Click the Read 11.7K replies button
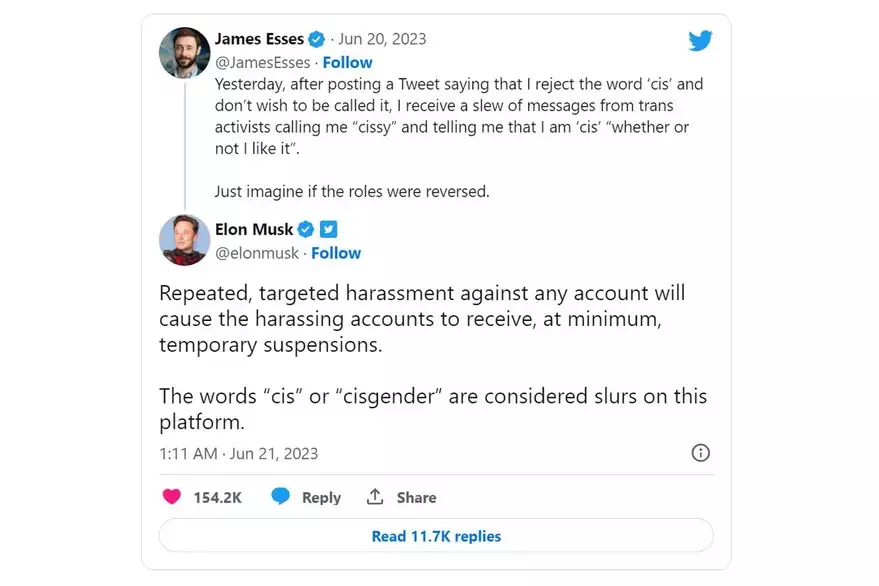Image resolution: width=879 pixels, height=586 pixels. (436, 536)
